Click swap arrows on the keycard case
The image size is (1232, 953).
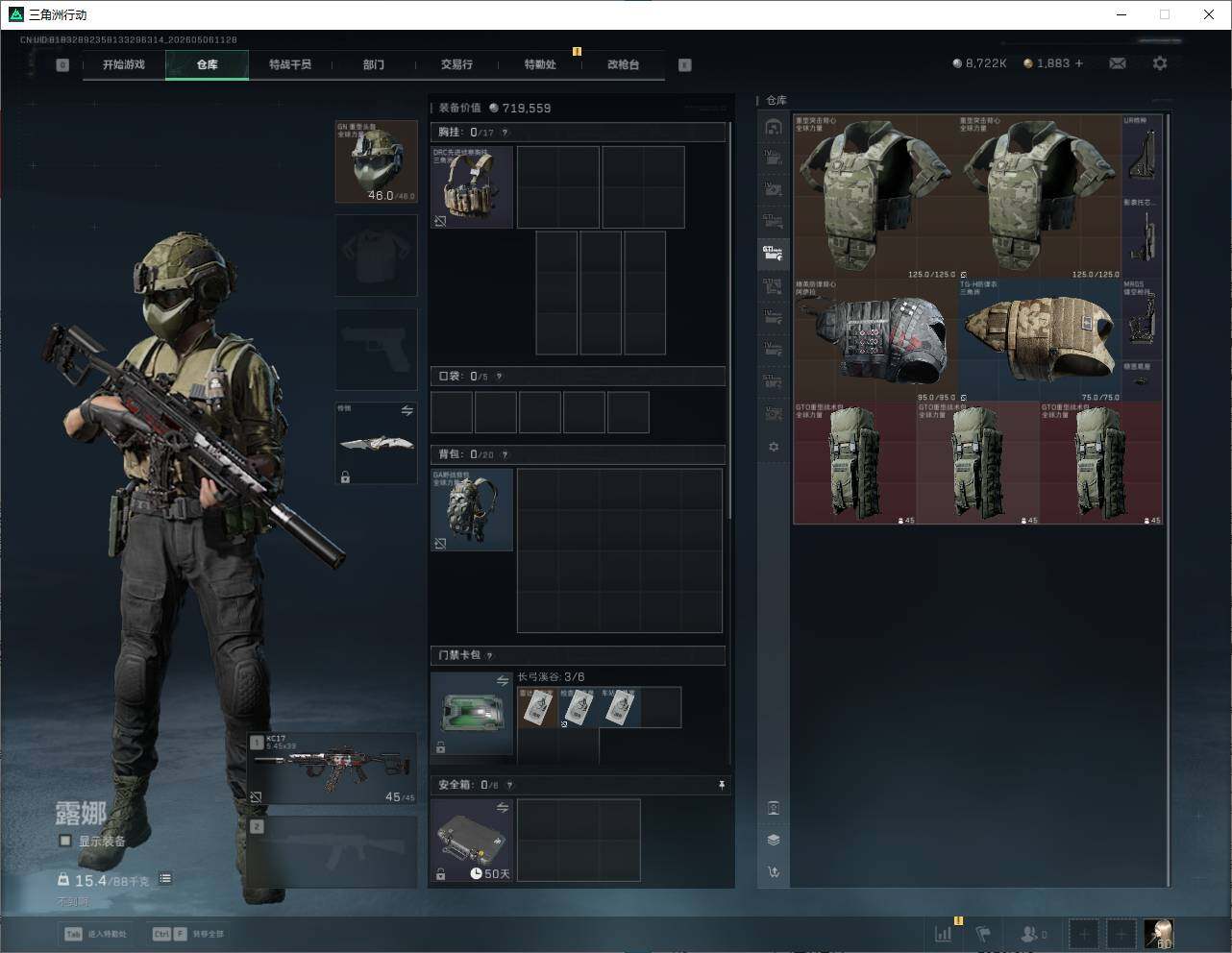pyautogui.click(x=502, y=680)
